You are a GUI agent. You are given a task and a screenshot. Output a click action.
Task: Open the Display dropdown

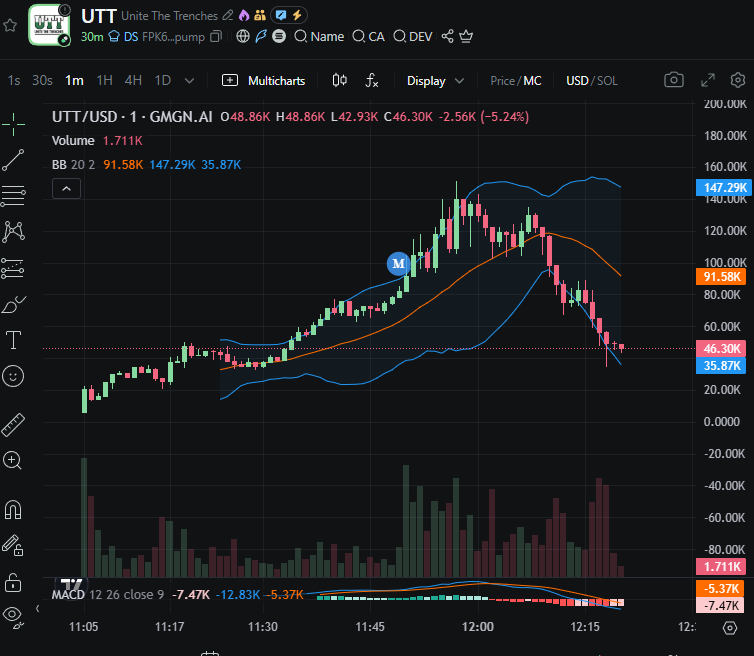[436, 81]
